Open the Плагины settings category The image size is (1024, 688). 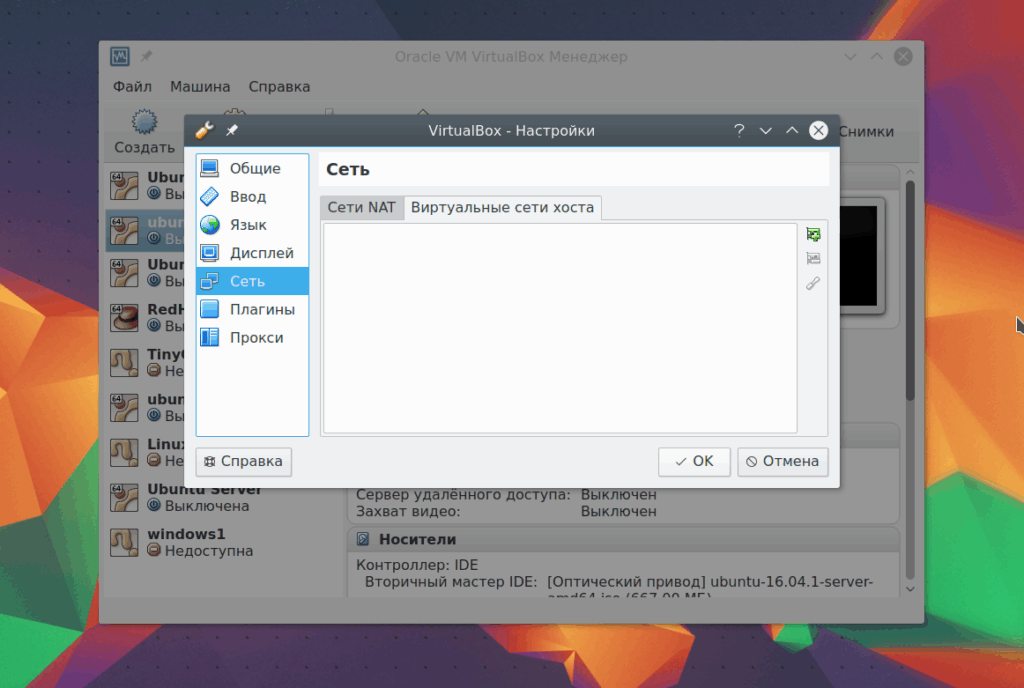[x=252, y=309]
